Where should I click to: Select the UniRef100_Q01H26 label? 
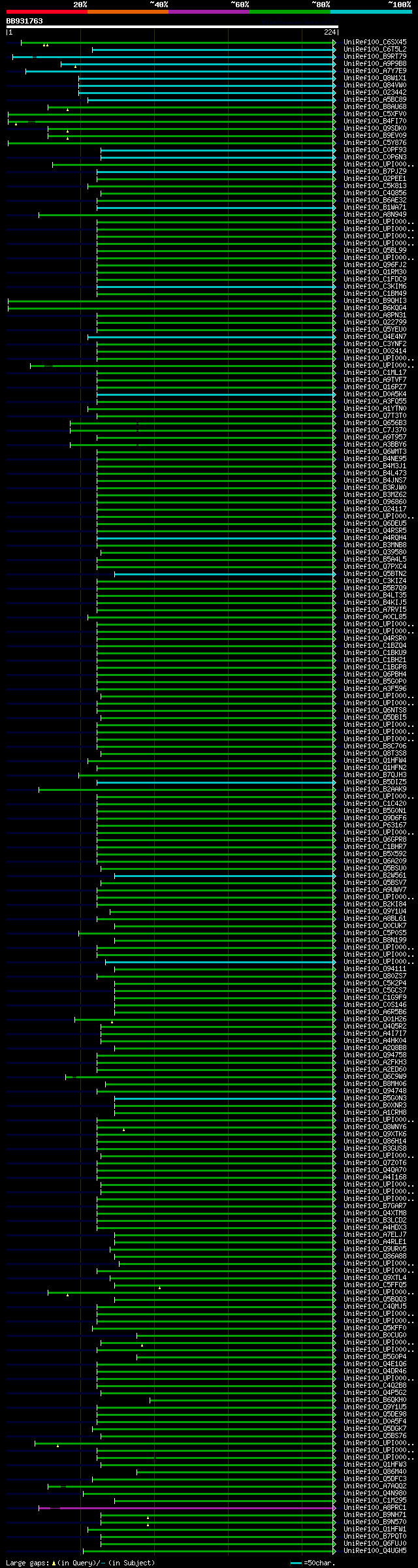click(x=375, y=1019)
